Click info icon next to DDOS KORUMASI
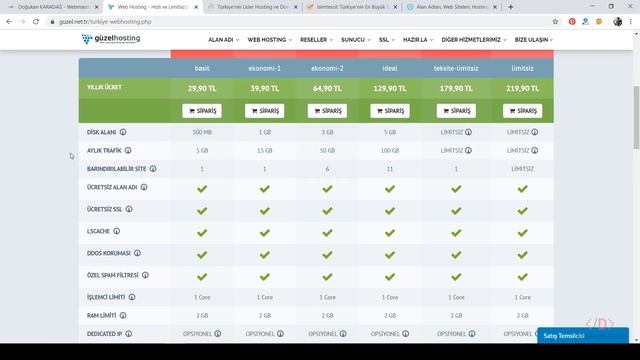 tap(138, 253)
